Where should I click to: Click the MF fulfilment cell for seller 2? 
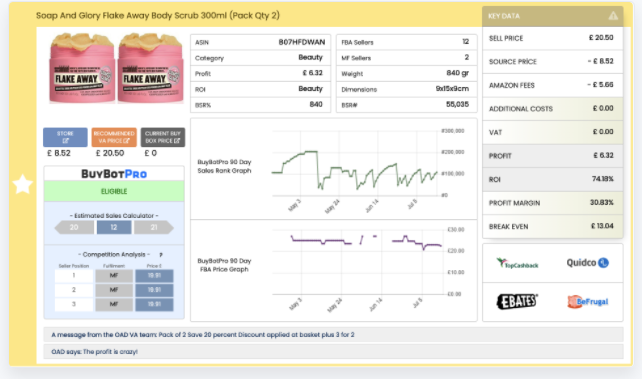click(x=114, y=290)
